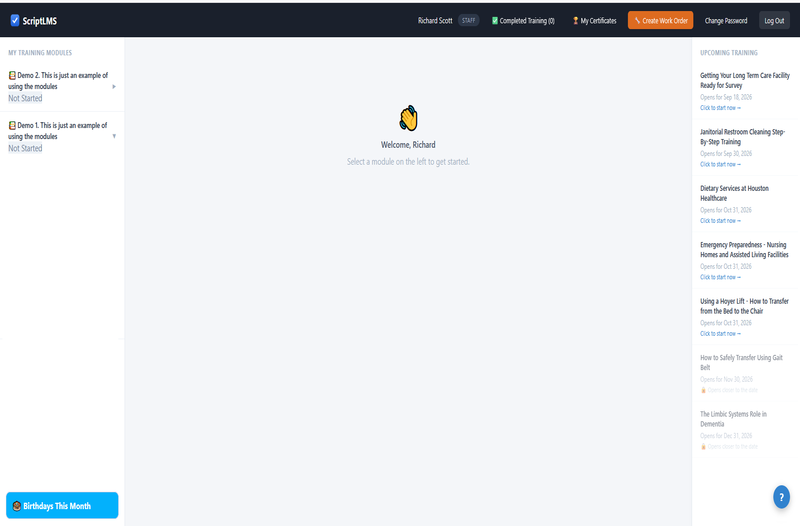800x526 pixels.
Task: Collapse the Demo 1 module arrow
Action: tap(114, 136)
